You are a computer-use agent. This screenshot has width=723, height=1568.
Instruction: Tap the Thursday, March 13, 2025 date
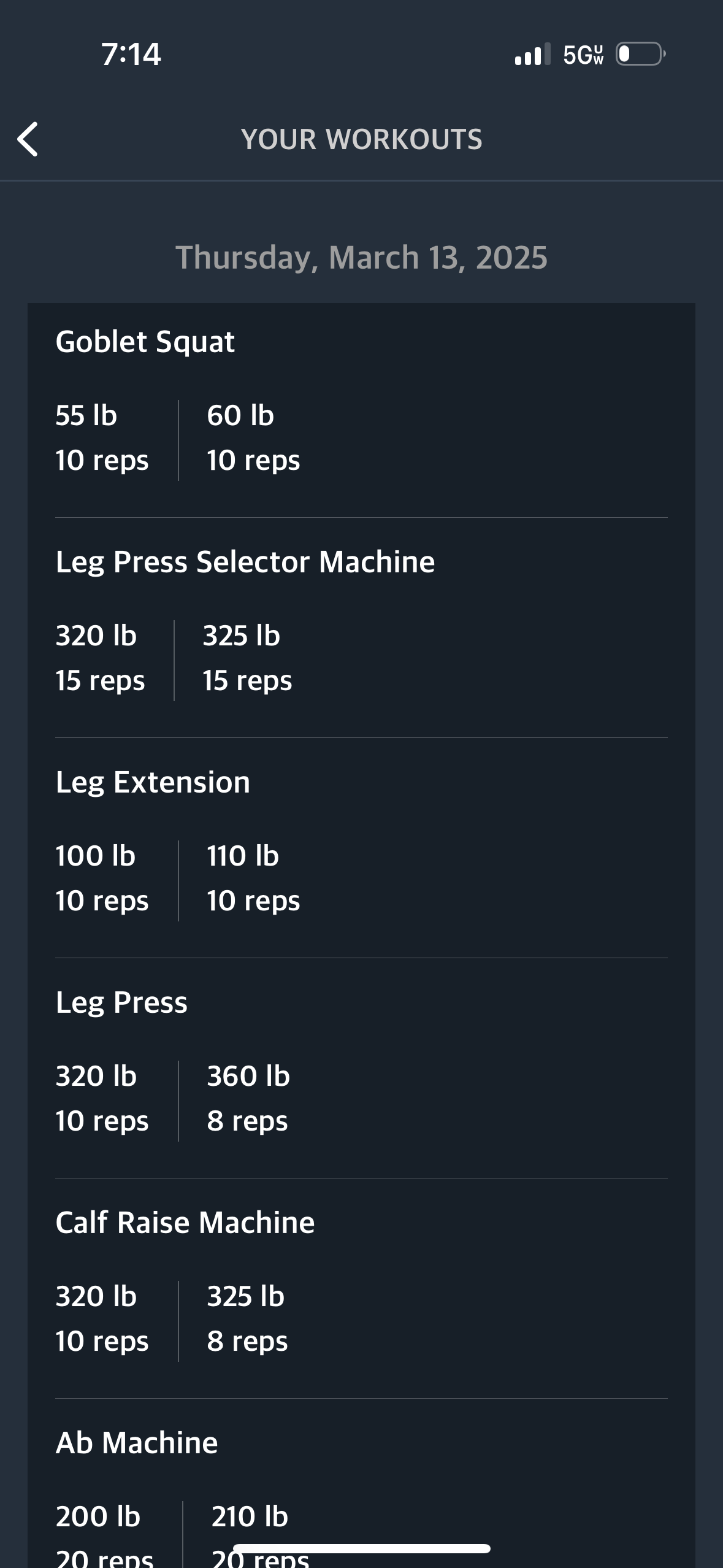pyautogui.click(x=362, y=257)
